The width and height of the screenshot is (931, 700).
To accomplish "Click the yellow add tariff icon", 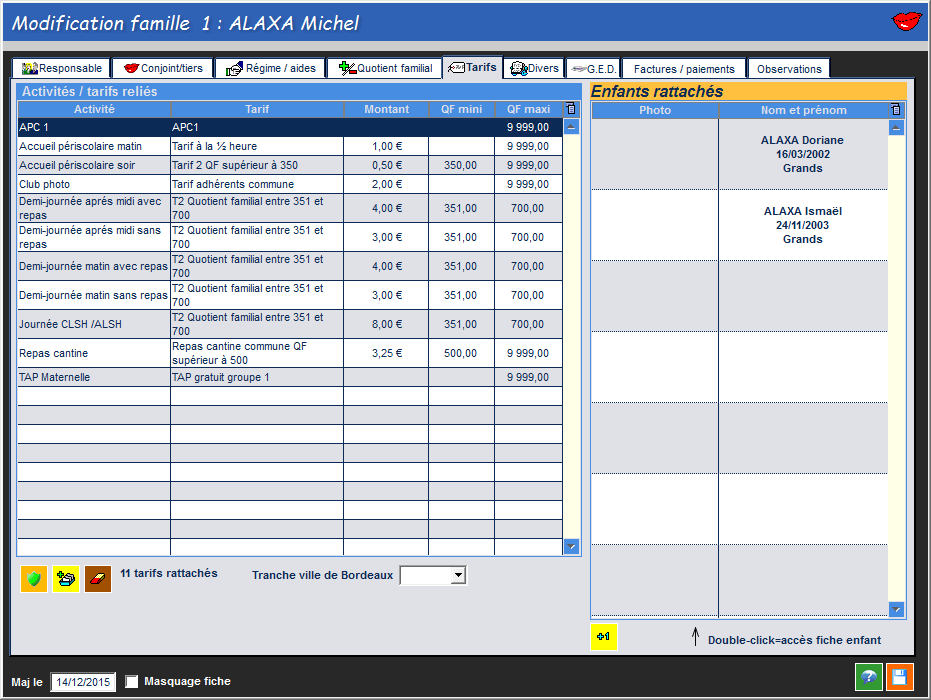I will 66,579.
